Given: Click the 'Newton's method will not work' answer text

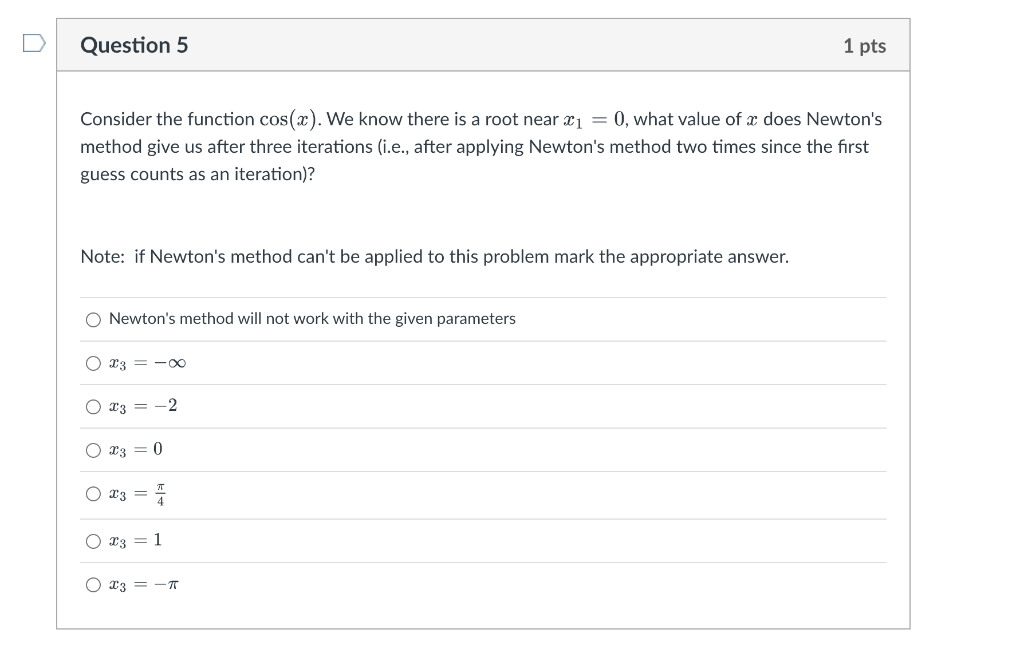Looking at the screenshot, I should pos(312,319).
